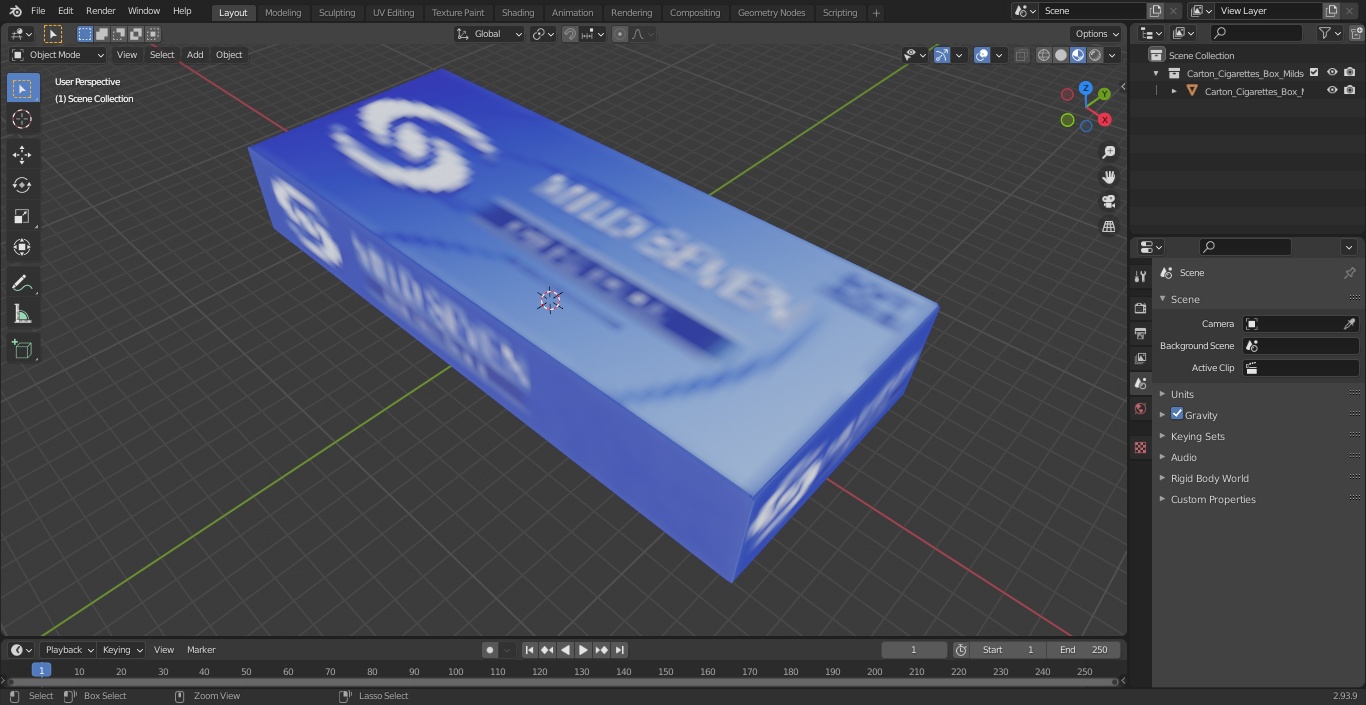Open the Playback dropdown
The image size is (1366, 705).
pos(68,650)
